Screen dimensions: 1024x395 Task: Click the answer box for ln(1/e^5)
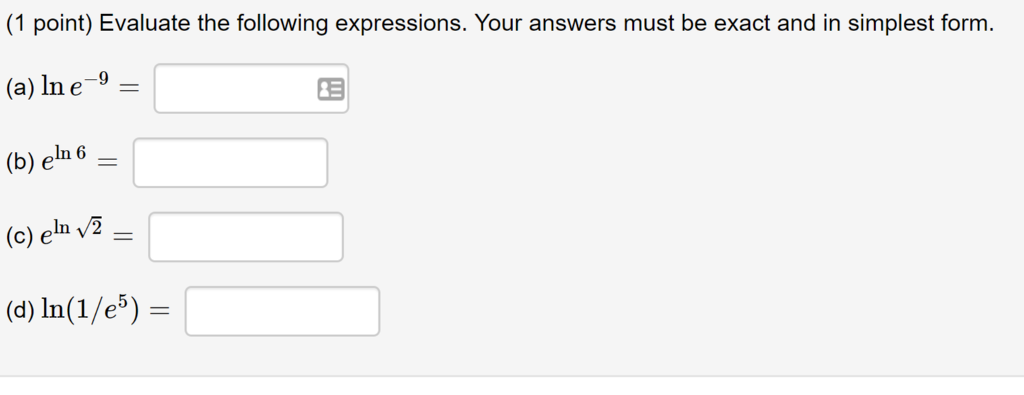282,311
